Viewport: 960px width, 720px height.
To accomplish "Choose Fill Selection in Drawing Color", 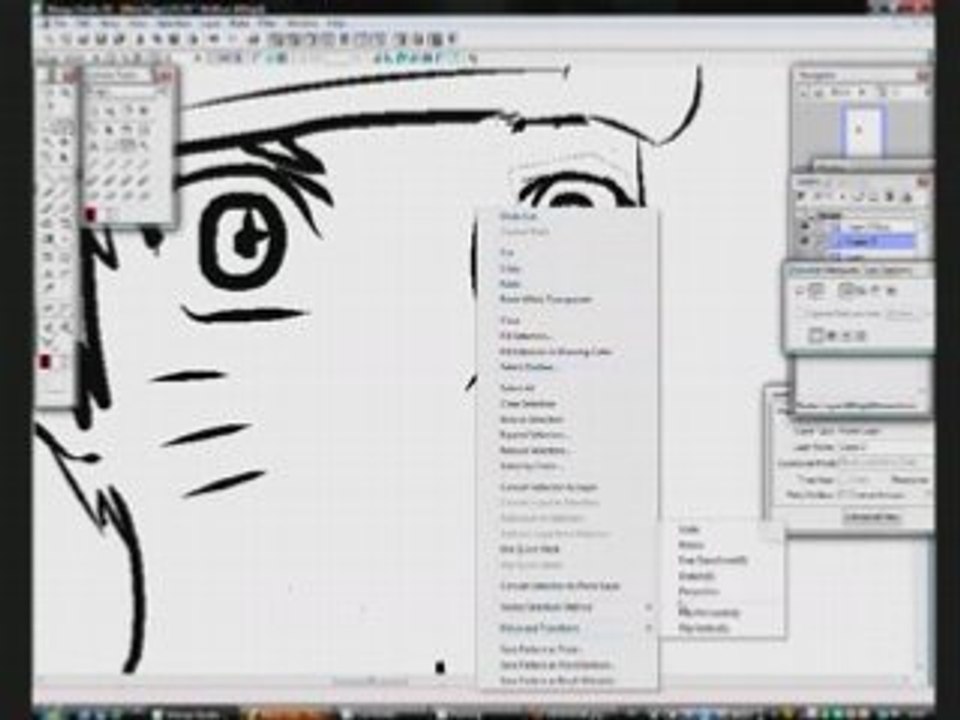I will (555, 351).
